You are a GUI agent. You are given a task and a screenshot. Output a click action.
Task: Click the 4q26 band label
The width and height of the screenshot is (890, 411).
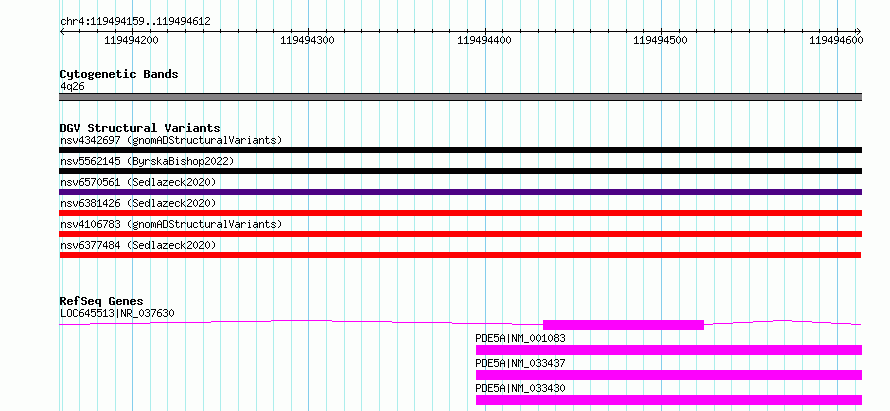point(72,86)
